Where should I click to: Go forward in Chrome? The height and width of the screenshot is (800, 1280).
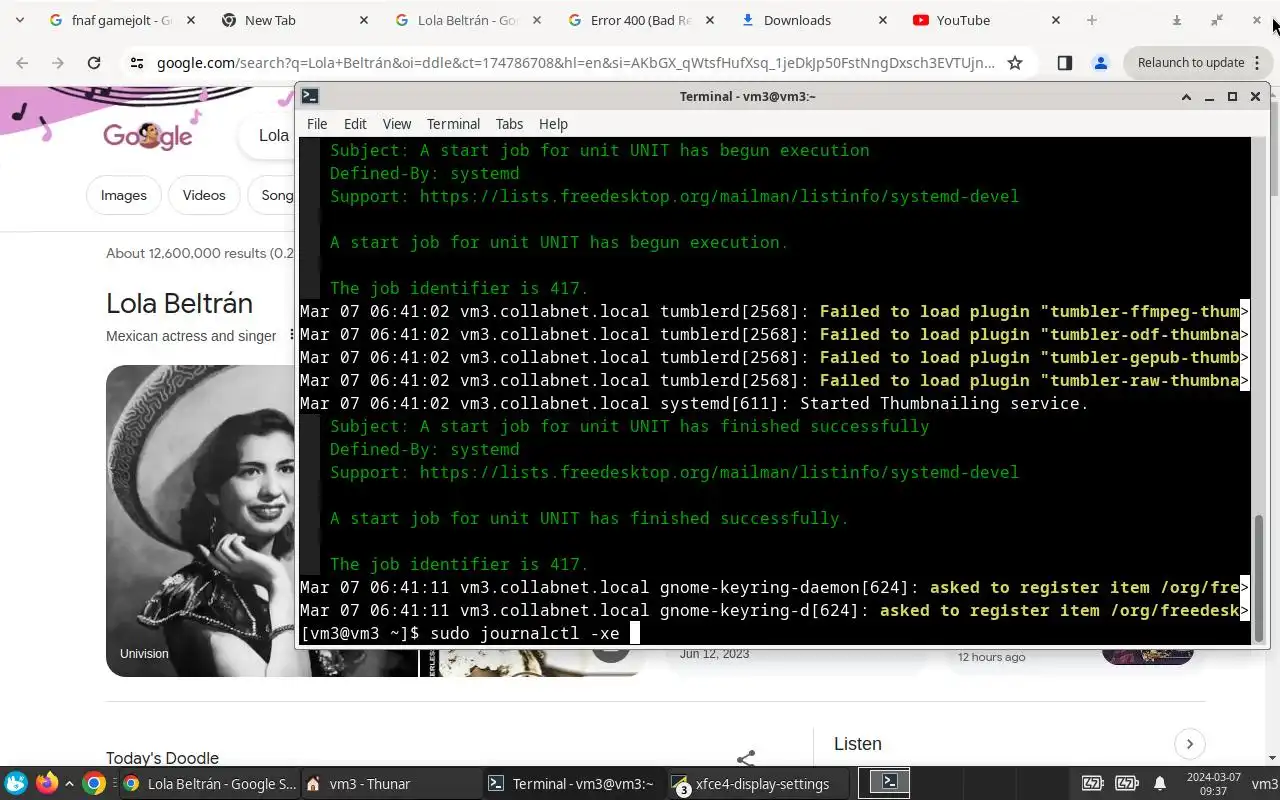click(58, 63)
